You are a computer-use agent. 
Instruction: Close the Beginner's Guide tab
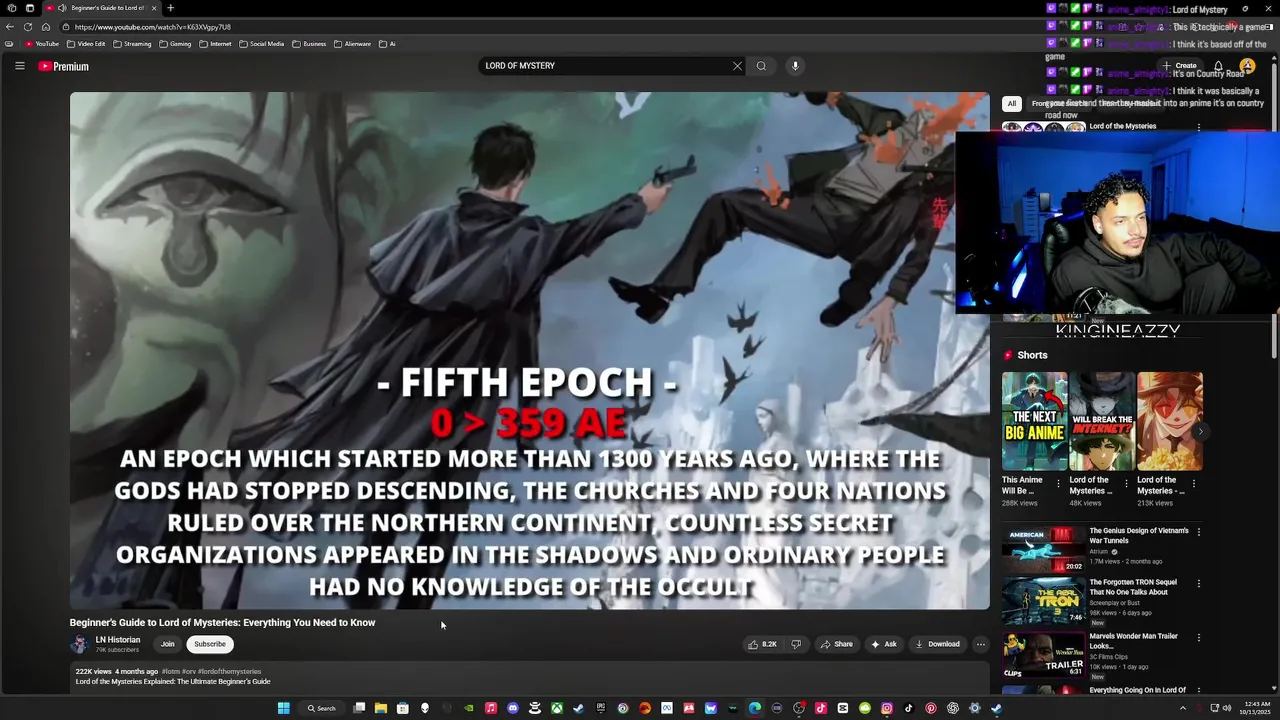(x=153, y=8)
